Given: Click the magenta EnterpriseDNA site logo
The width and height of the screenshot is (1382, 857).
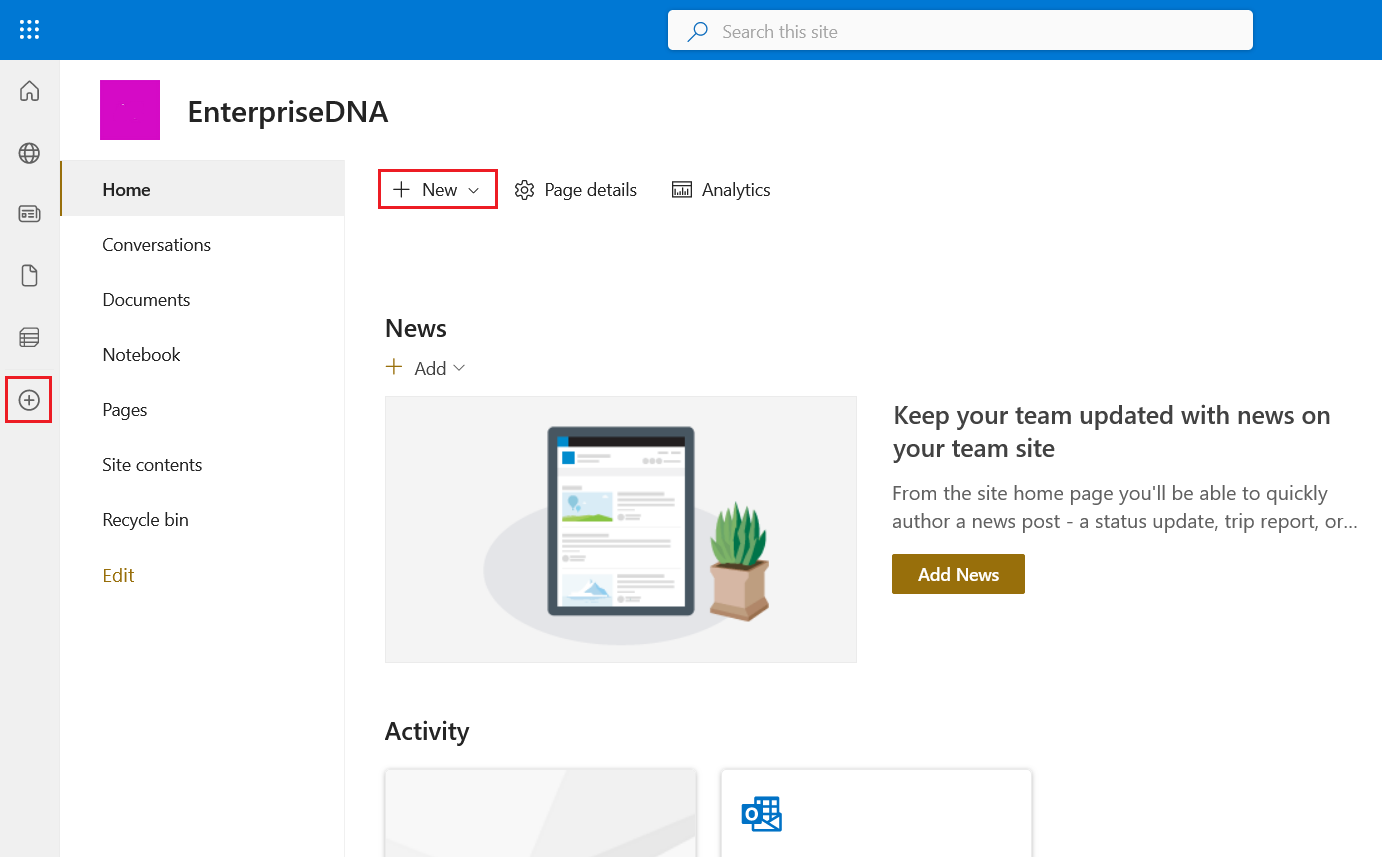Looking at the screenshot, I should (x=130, y=110).
